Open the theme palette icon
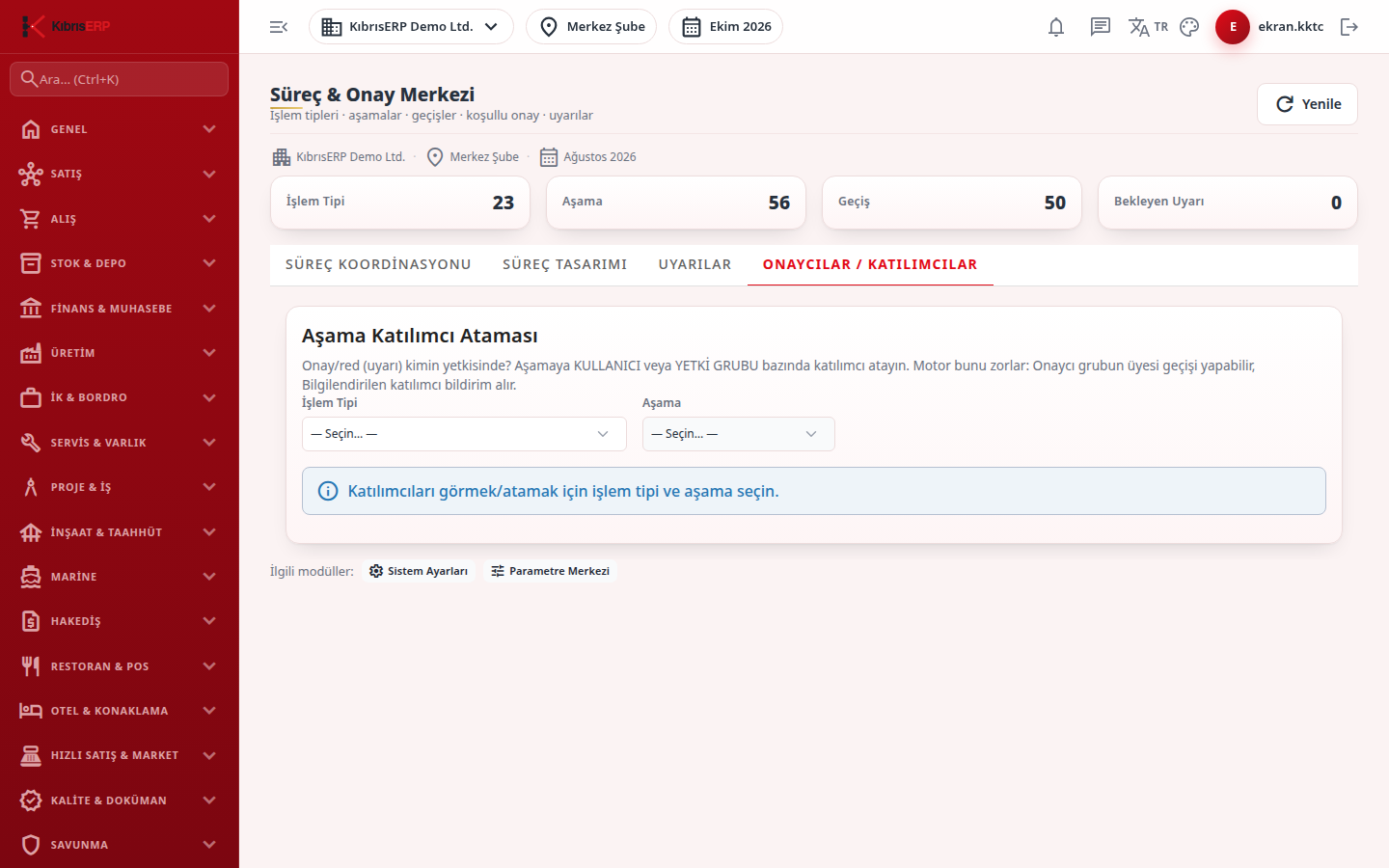 (1189, 27)
